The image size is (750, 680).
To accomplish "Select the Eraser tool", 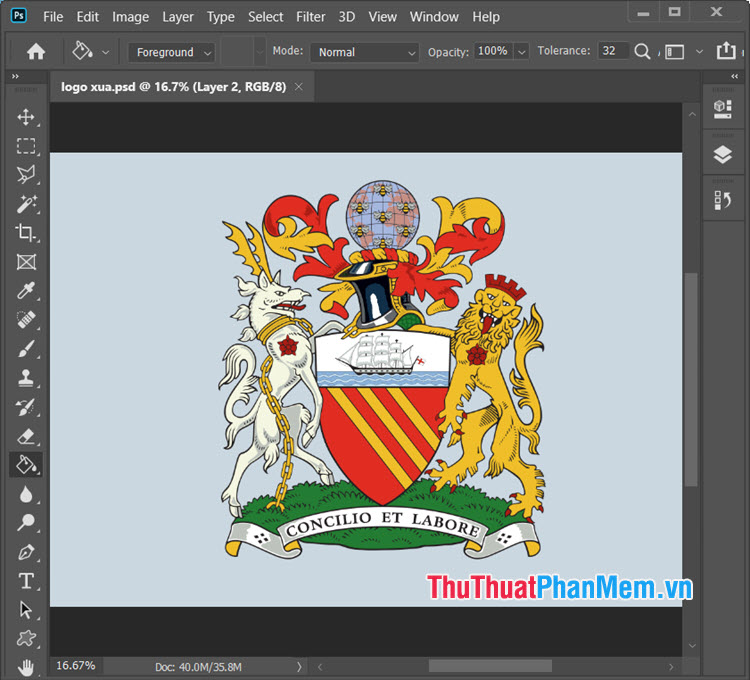I will tap(26, 436).
